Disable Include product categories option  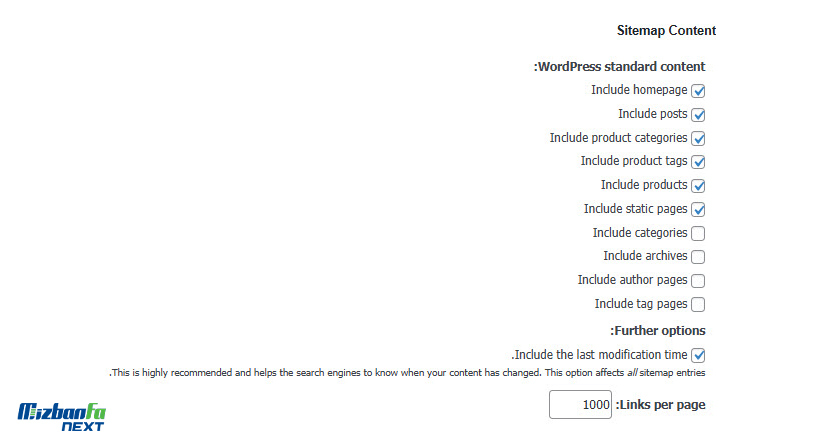click(x=698, y=138)
